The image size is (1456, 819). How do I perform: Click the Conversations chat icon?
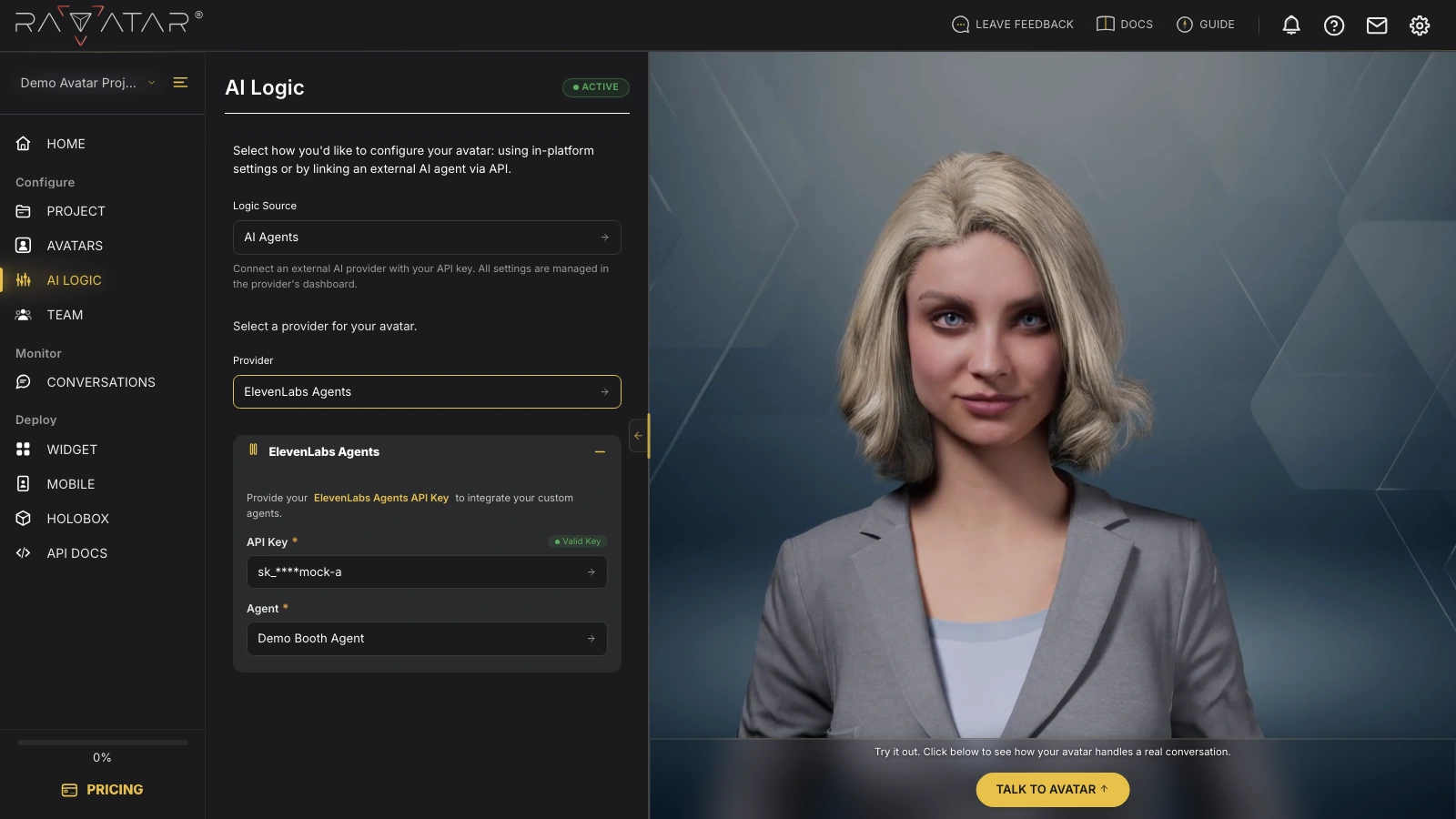click(x=24, y=382)
